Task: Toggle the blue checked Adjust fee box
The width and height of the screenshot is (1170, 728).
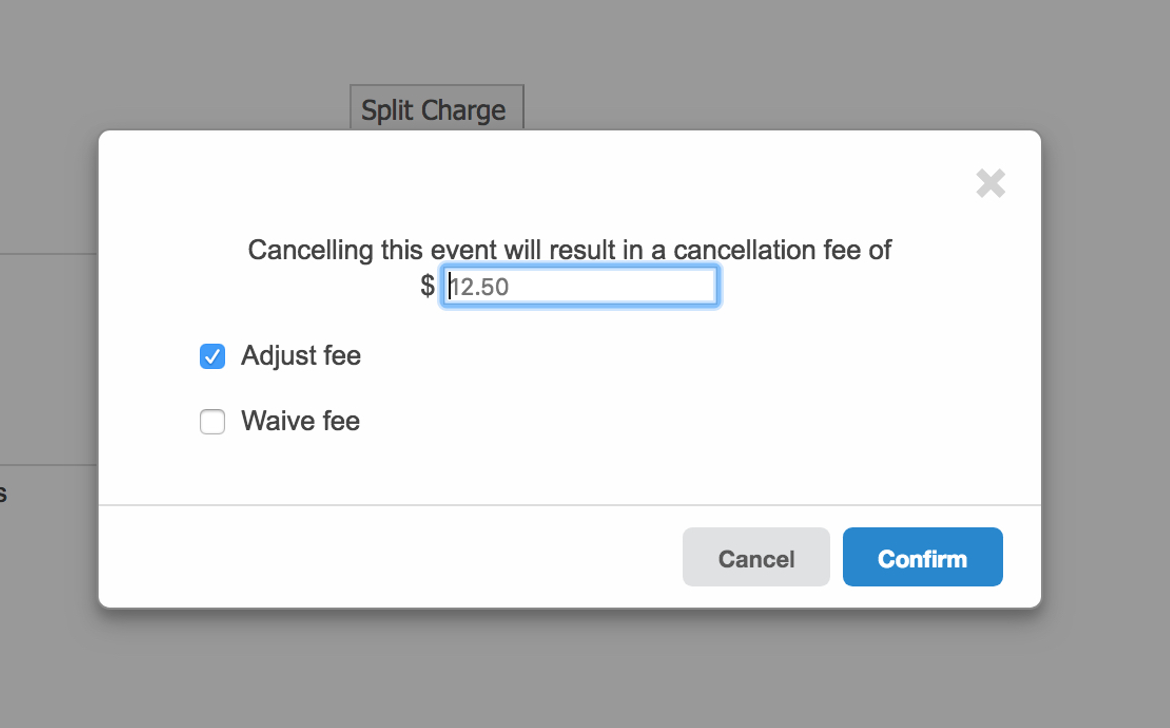Action: [212, 356]
